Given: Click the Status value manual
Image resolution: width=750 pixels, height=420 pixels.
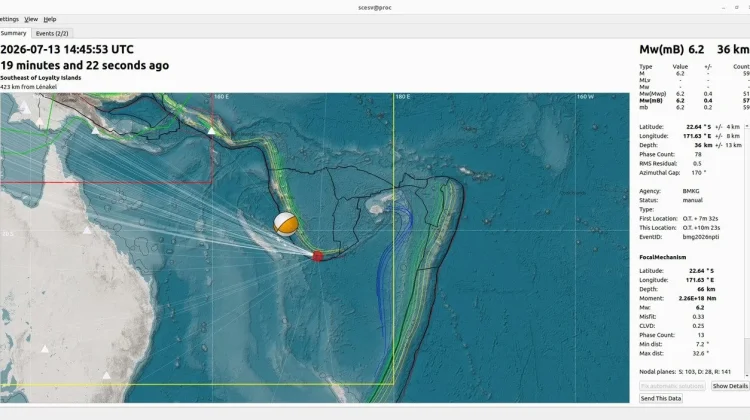Looking at the screenshot, I should coord(693,200).
